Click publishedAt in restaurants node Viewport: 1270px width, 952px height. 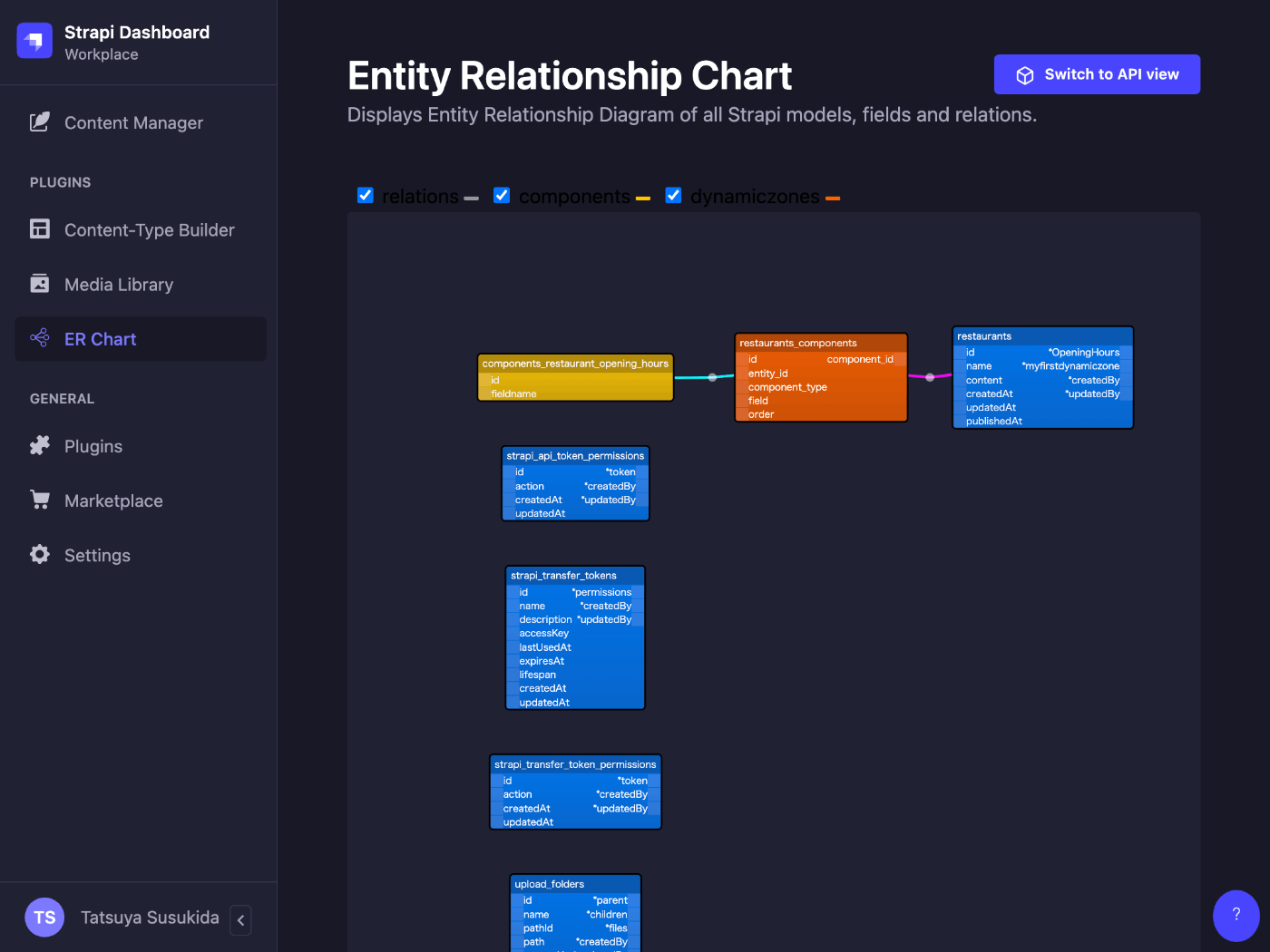(993, 421)
